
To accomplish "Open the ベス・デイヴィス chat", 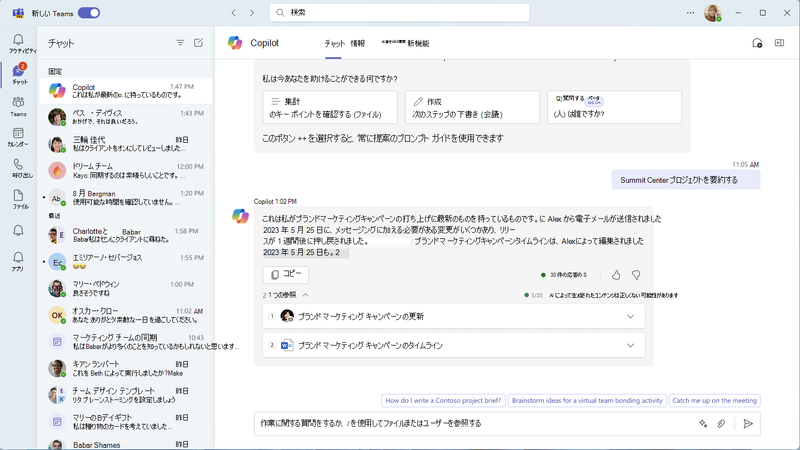I will coord(126,117).
